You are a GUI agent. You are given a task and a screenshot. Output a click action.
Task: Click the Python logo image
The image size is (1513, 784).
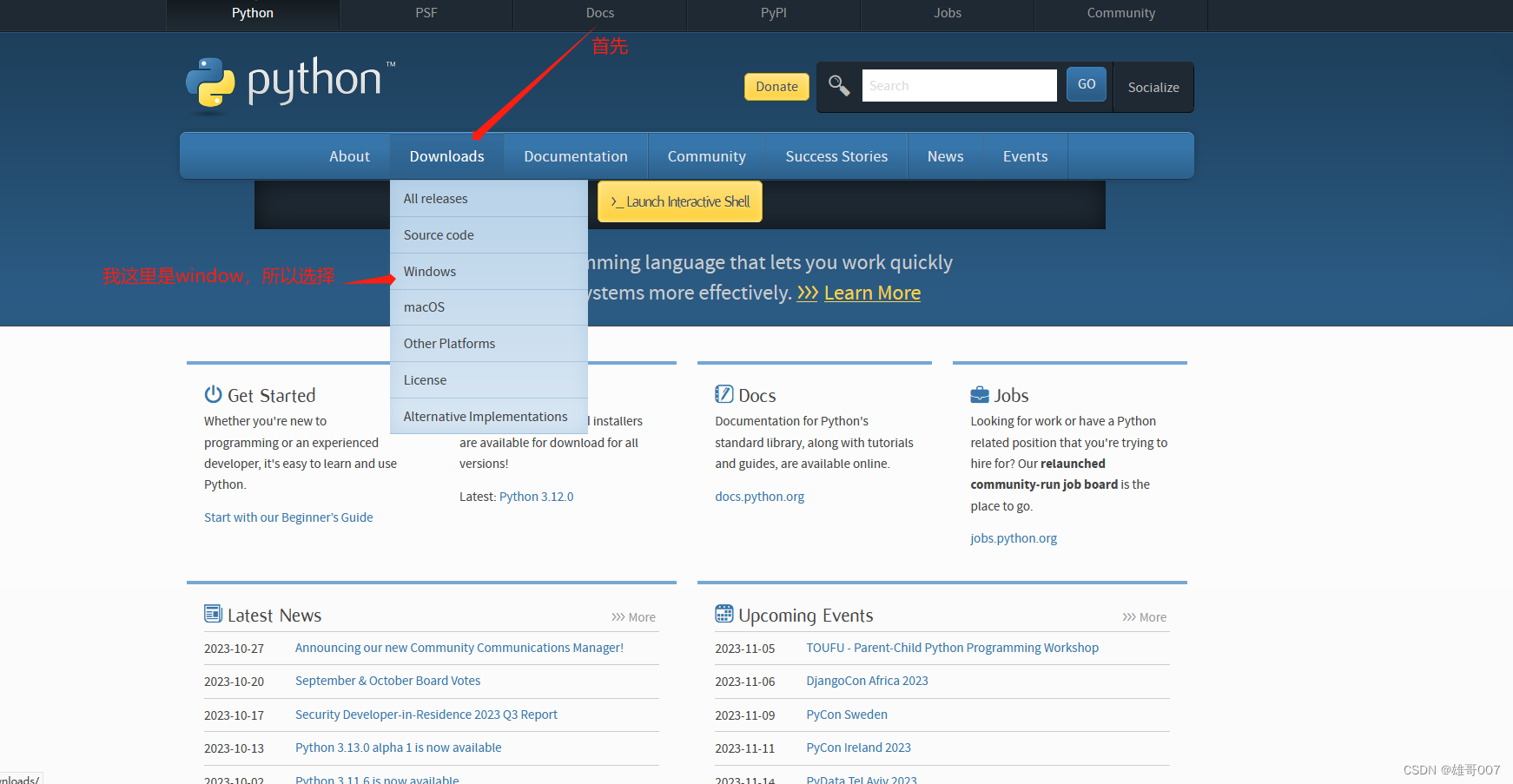point(290,84)
